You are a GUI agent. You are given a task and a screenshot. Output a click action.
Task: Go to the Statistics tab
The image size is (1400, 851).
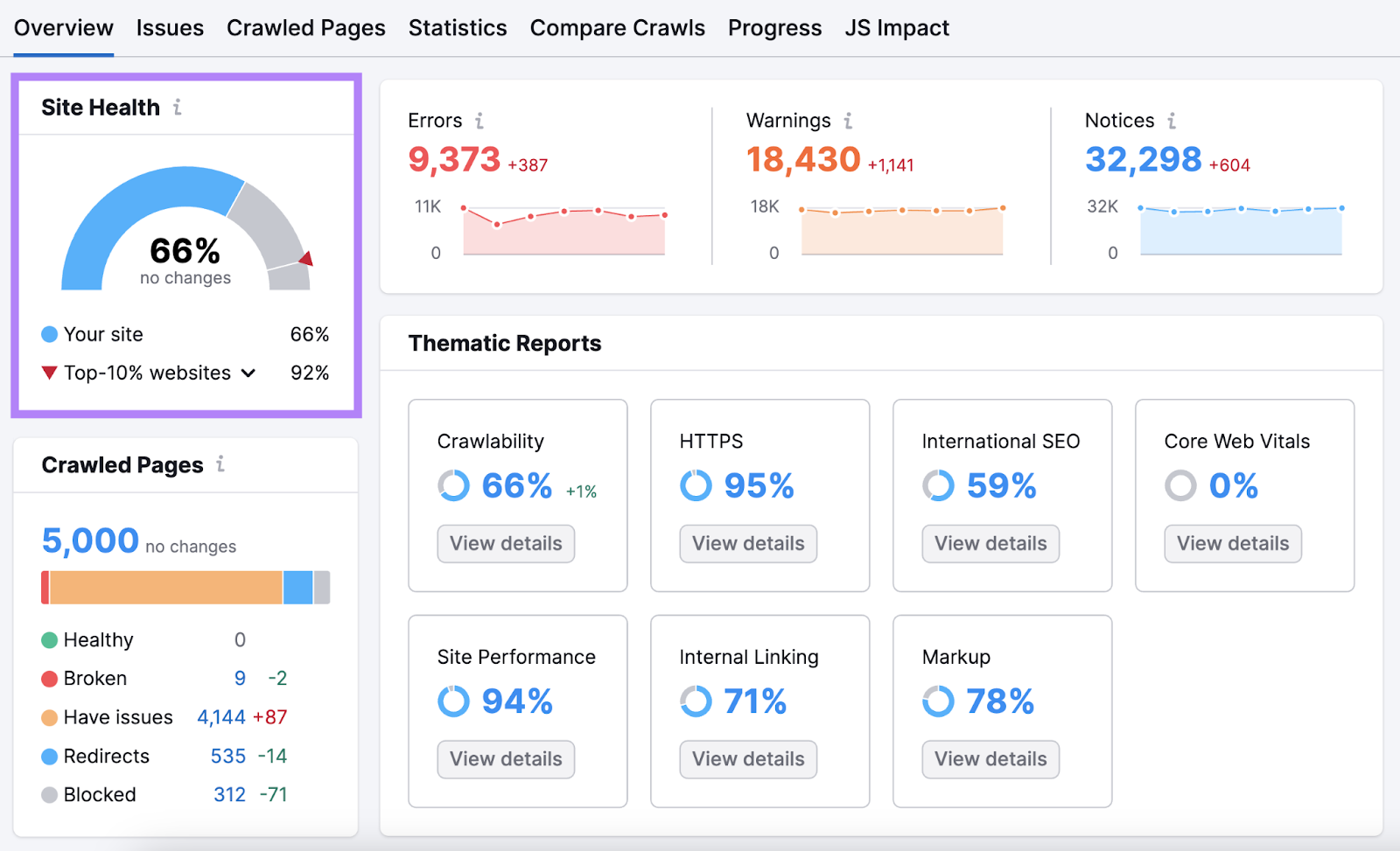tap(458, 28)
